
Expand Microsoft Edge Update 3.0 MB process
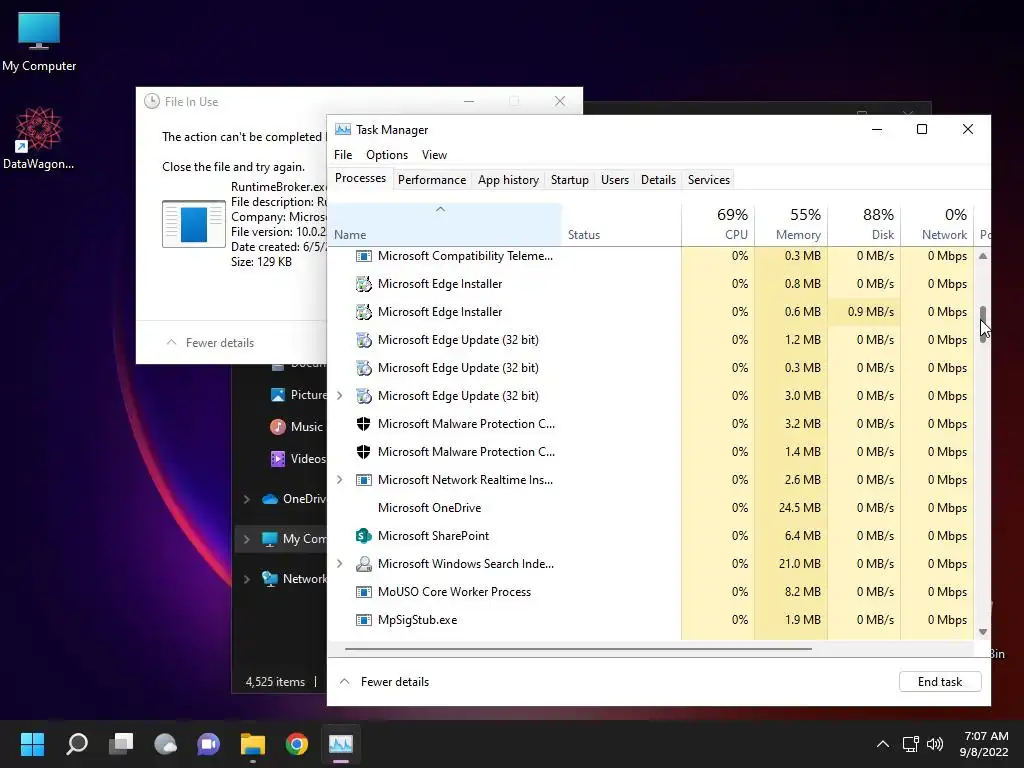(x=340, y=396)
